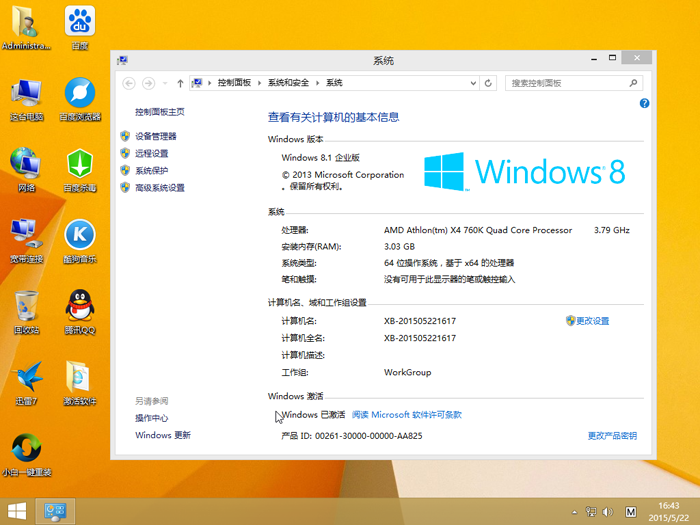Viewport: 700px width, 525px height.
Task: Click the processor value AMD Athlon text
Action: 478,230
